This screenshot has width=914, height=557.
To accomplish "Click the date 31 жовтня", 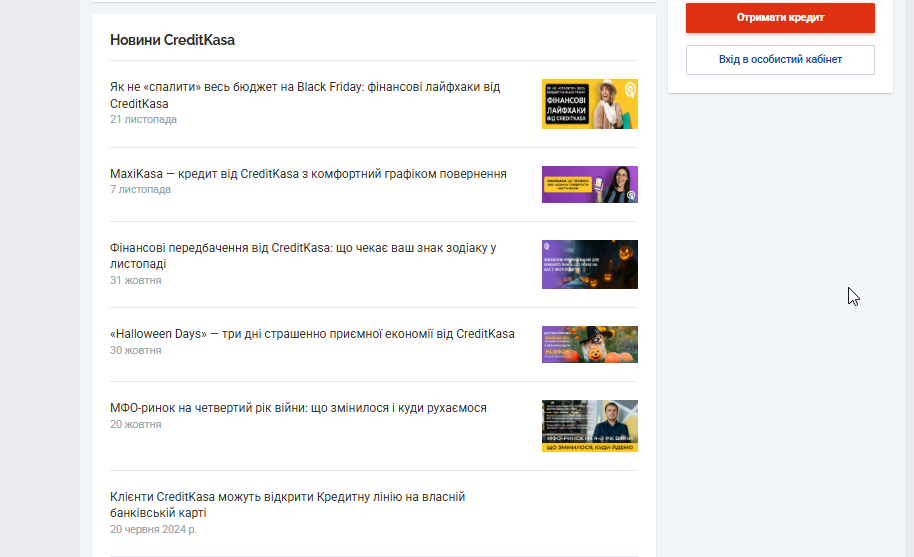I will click(x=136, y=280).
